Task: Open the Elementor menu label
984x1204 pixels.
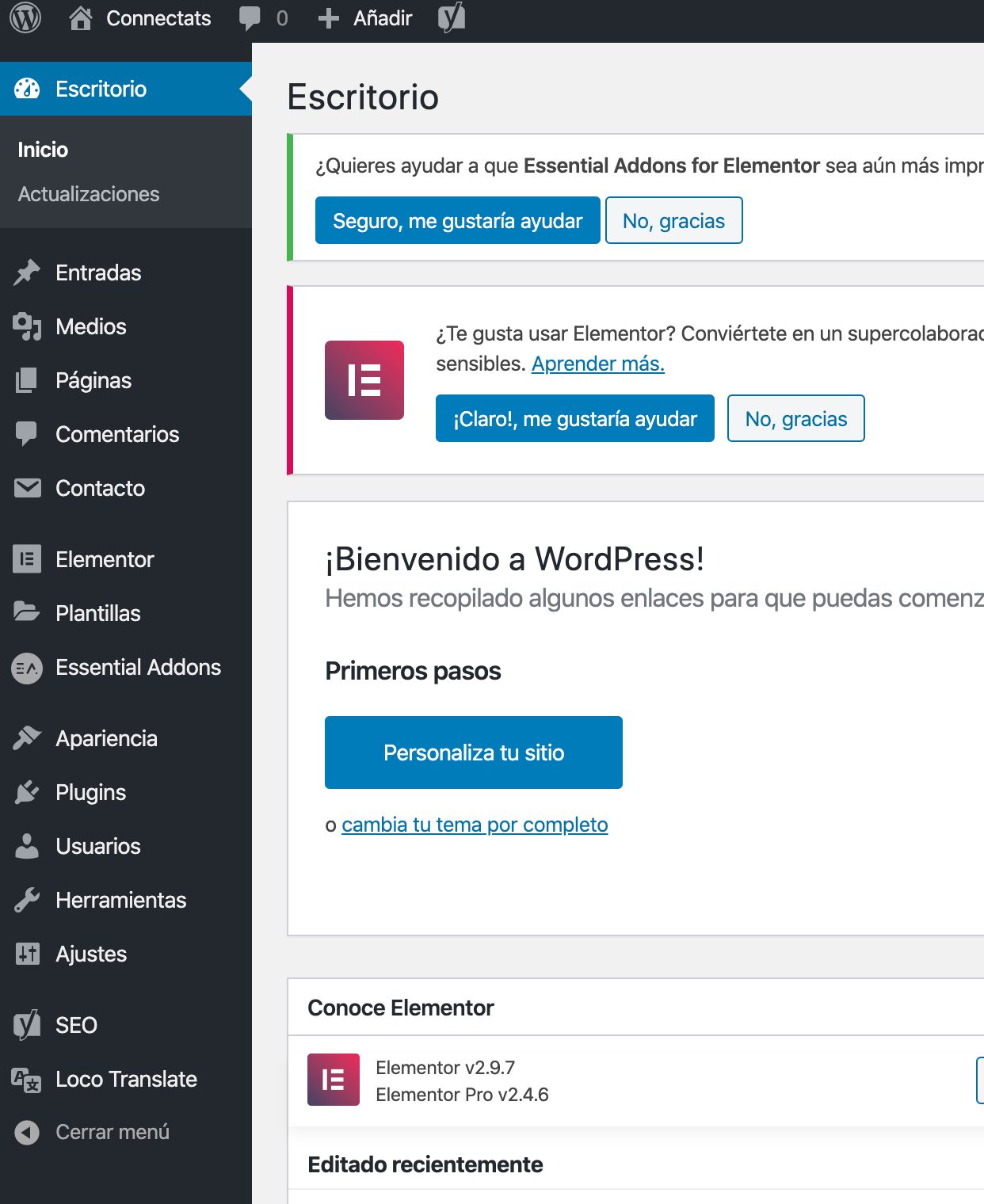Action: point(105,559)
